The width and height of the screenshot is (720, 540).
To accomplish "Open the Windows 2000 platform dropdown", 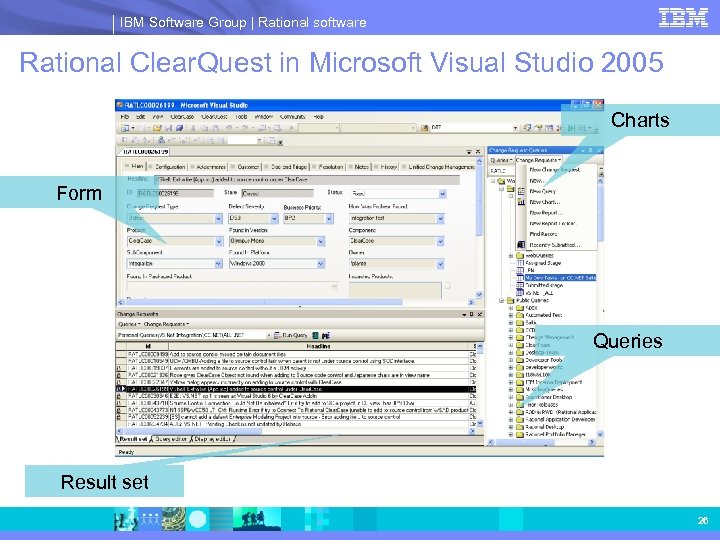I will point(321,264).
